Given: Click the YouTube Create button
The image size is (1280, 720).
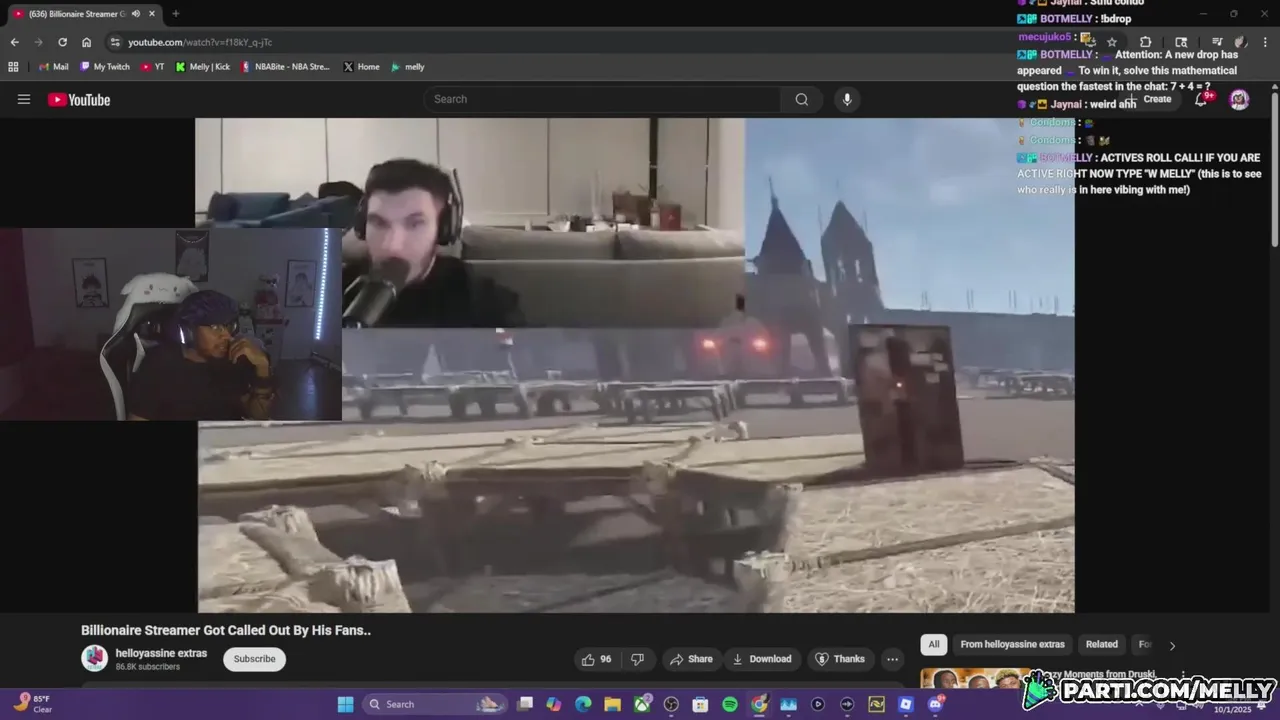Looking at the screenshot, I should [1152, 99].
